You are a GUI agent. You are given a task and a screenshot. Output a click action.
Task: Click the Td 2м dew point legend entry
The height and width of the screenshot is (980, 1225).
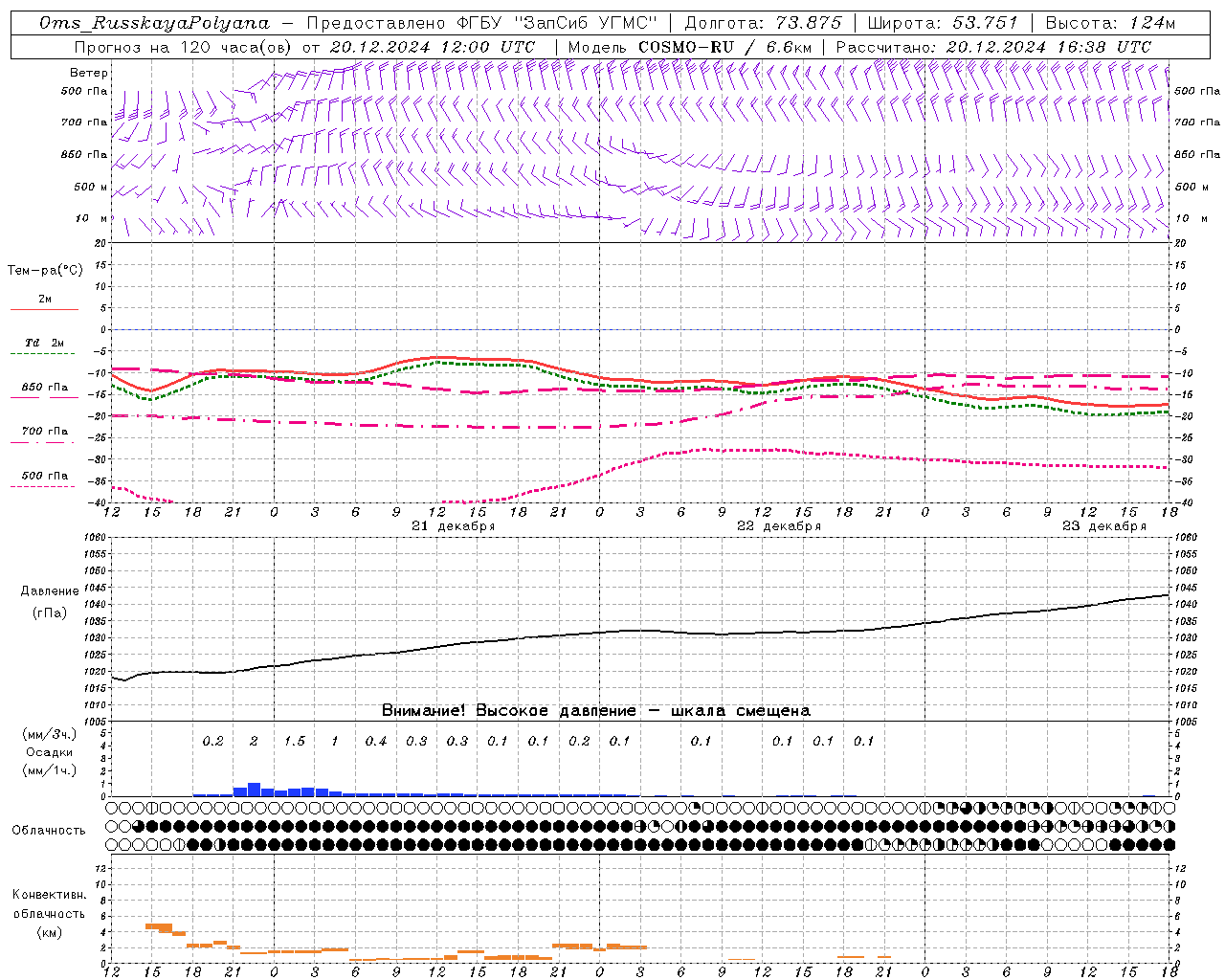pyautogui.click(x=44, y=343)
